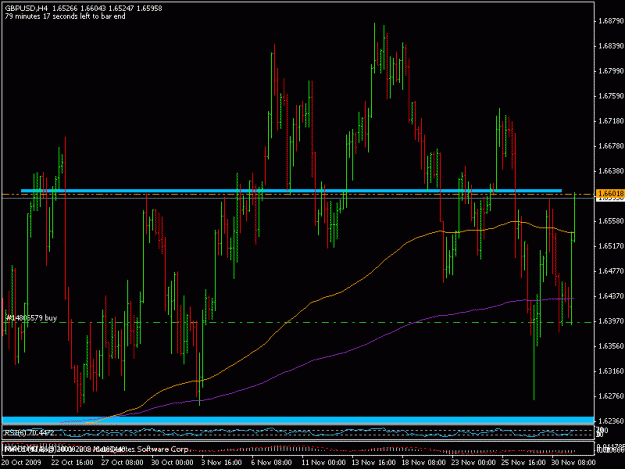
Task: Click the 1.68790 price axis label
Action: point(611,21)
